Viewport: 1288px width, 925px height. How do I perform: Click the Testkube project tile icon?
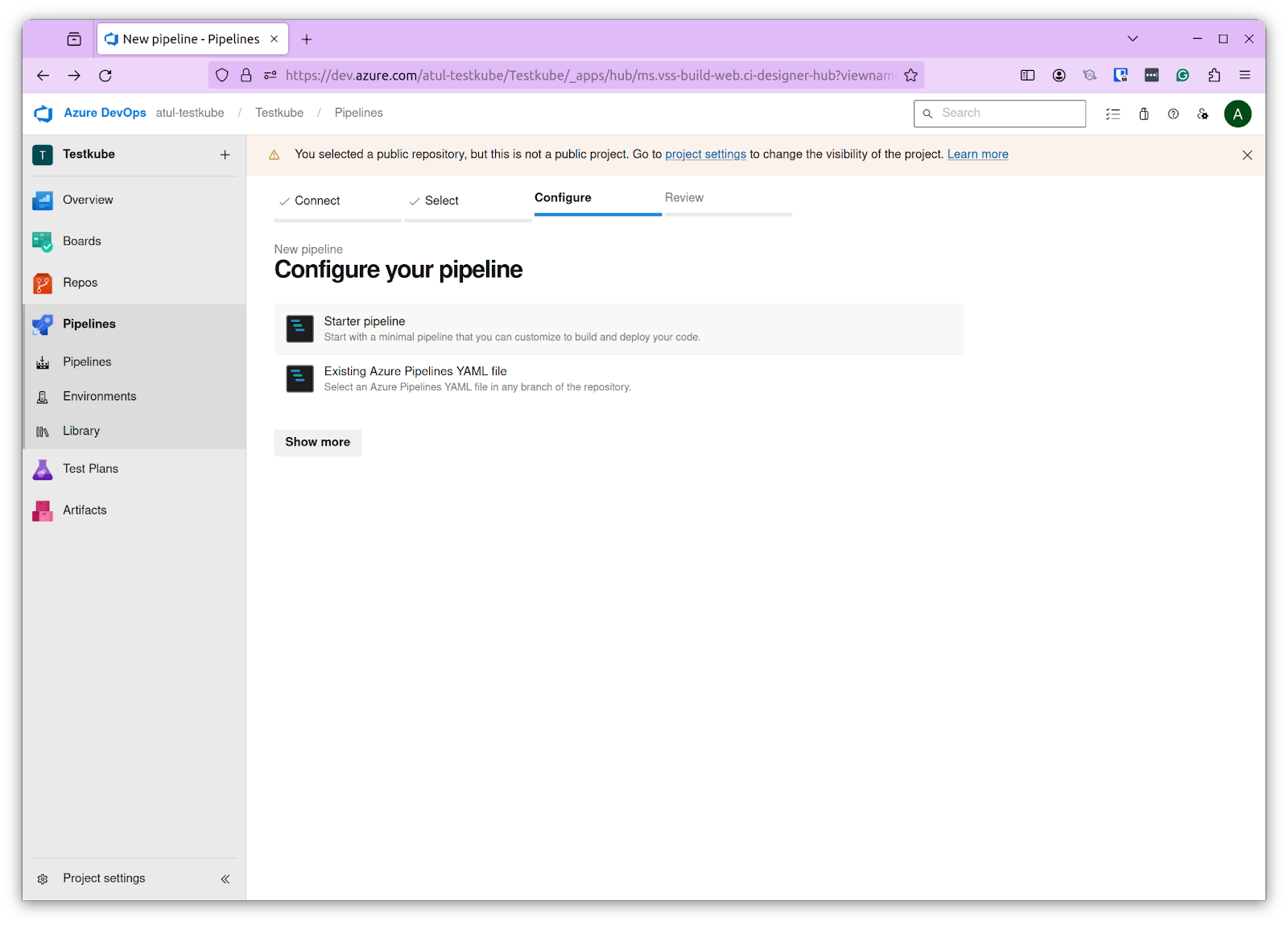(x=43, y=155)
